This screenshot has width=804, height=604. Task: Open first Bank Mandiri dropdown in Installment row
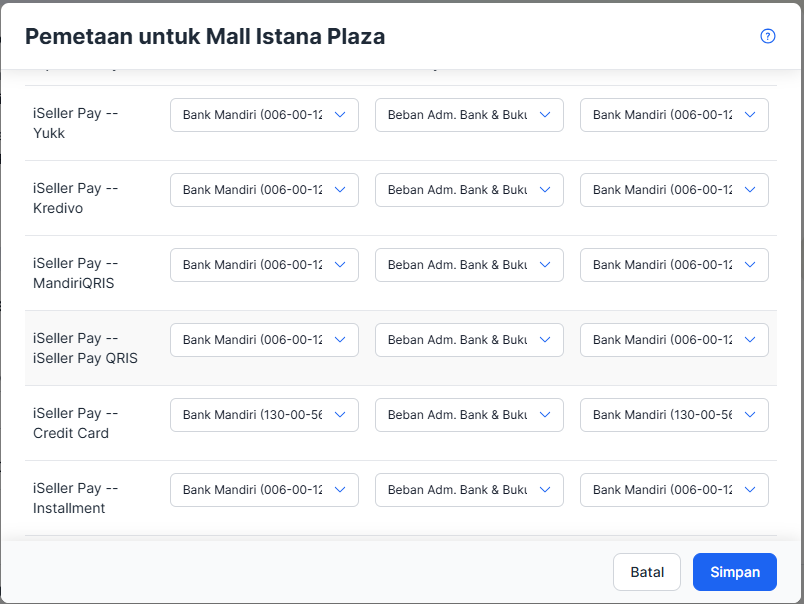tap(264, 490)
